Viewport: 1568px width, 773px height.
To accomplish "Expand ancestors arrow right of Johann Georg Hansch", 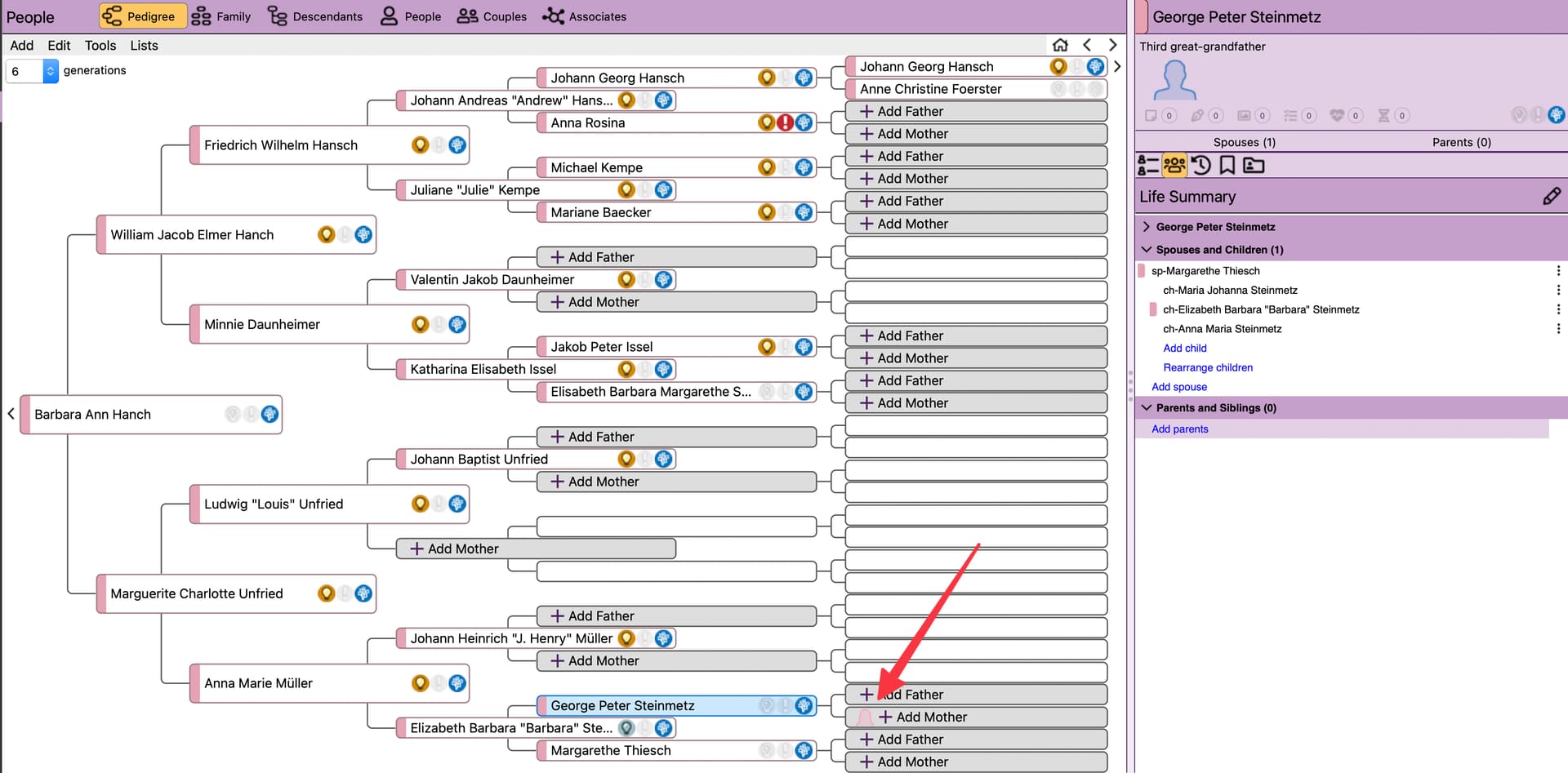I will point(1117,67).
